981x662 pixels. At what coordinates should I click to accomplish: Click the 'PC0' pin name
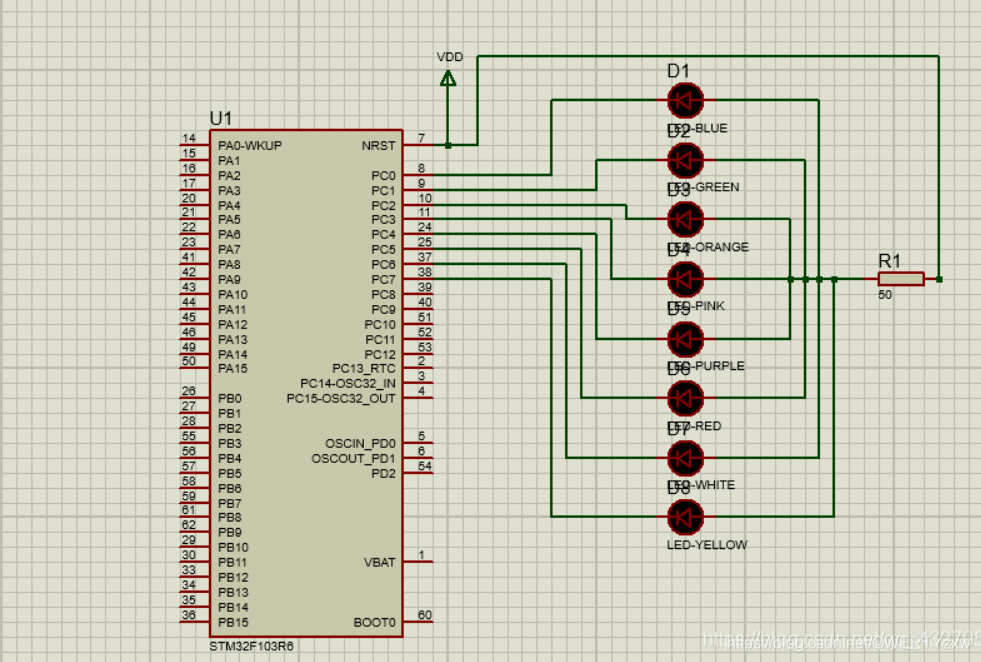(384, 176)
